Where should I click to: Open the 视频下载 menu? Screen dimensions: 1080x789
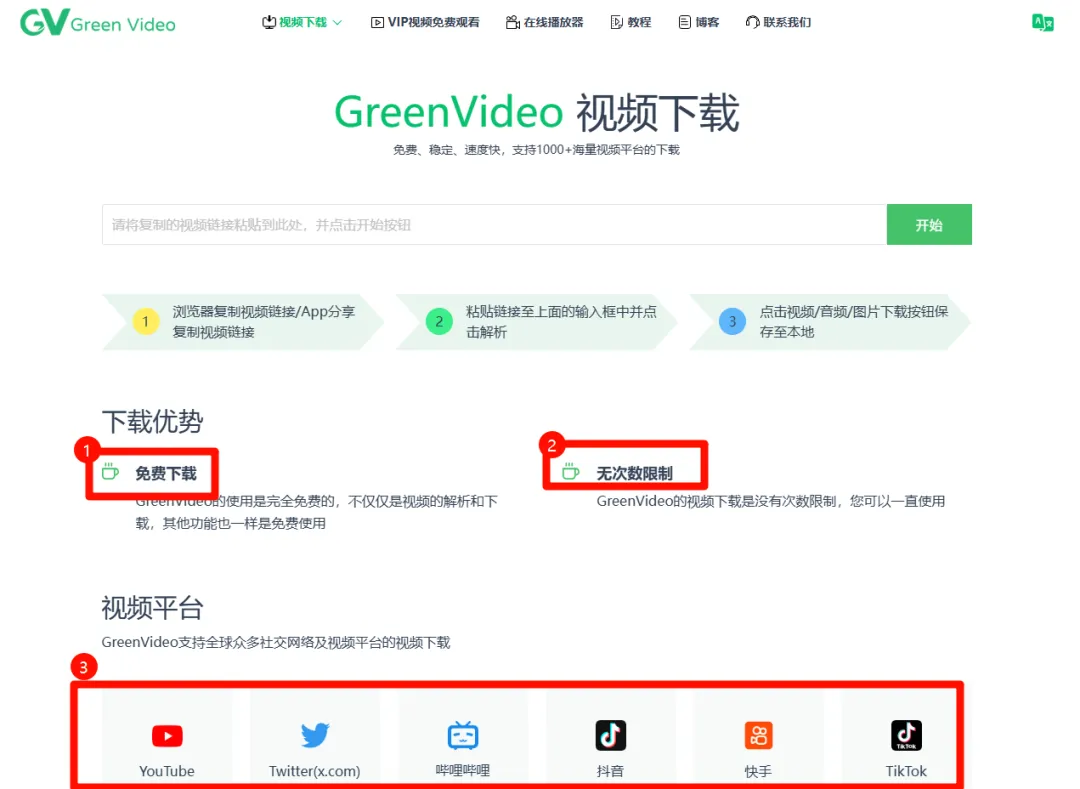point(302,23)
